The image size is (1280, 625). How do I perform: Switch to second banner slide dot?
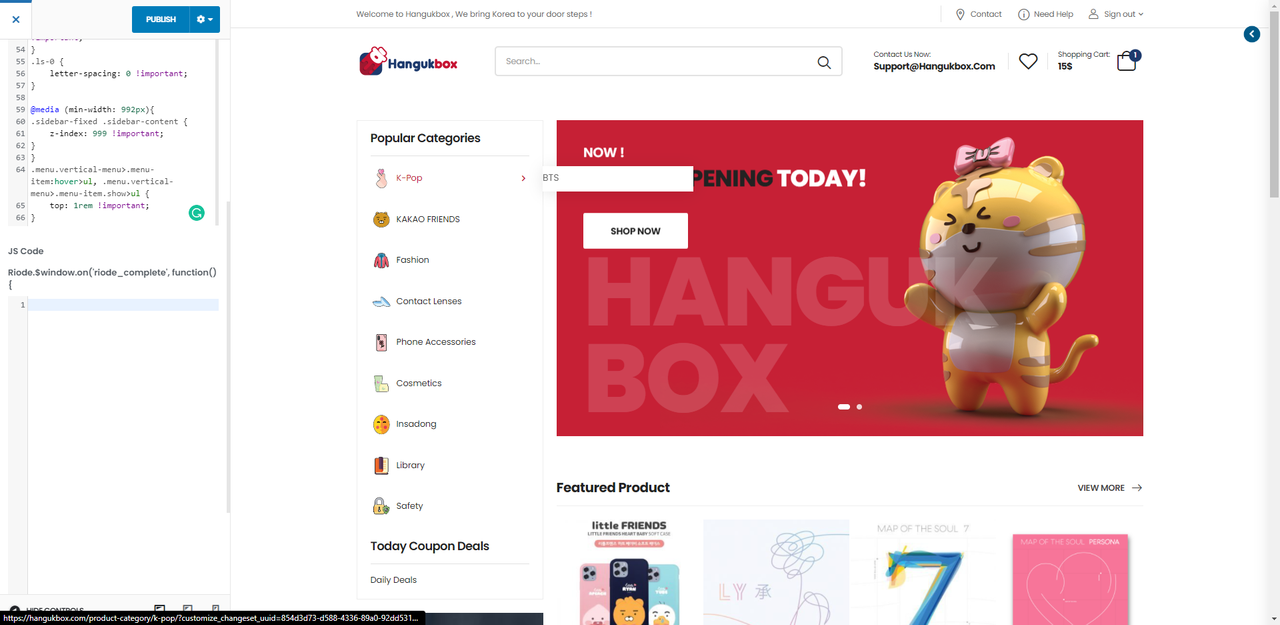[x=859, y=407]
